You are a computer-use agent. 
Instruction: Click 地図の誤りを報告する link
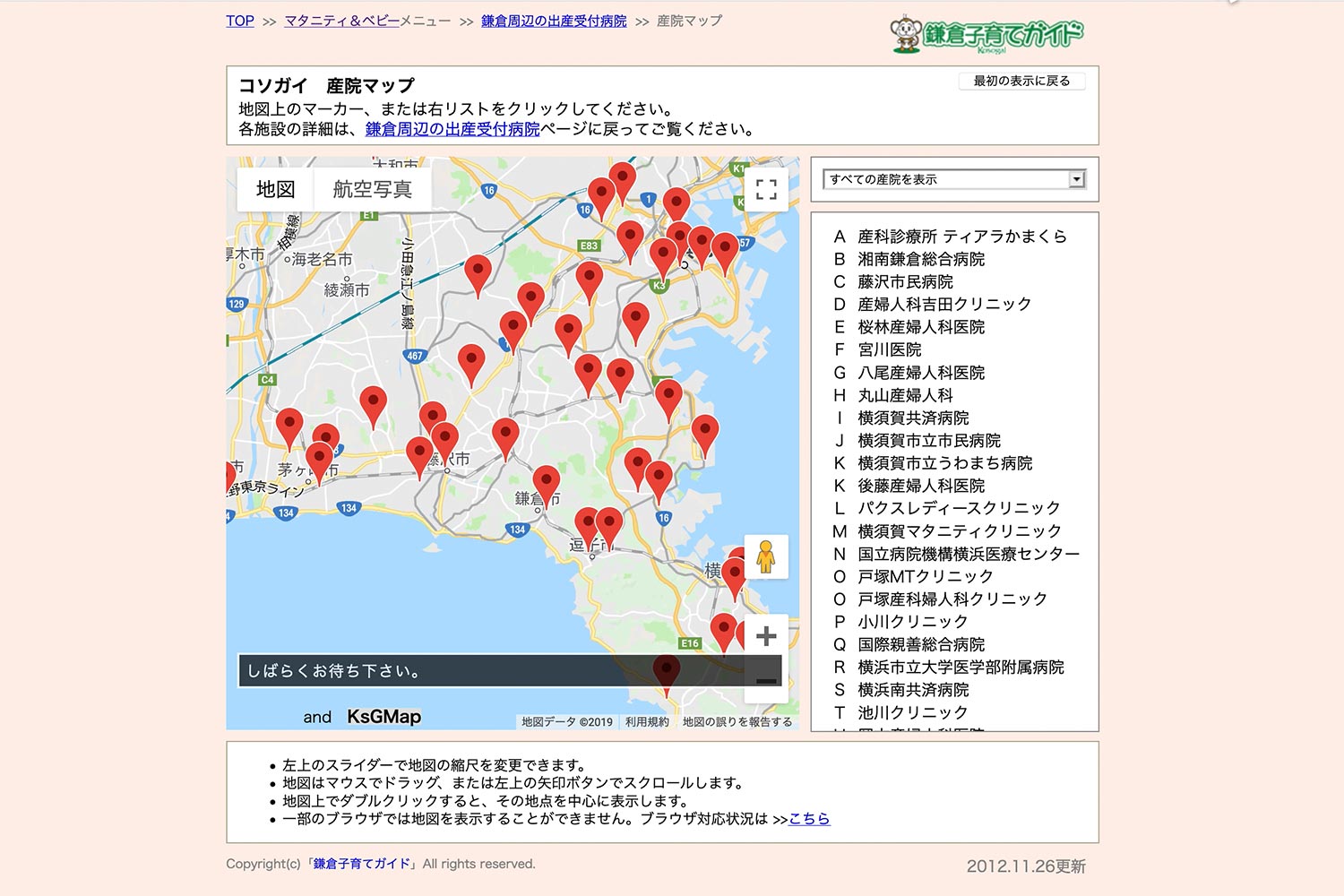point(737,721)
